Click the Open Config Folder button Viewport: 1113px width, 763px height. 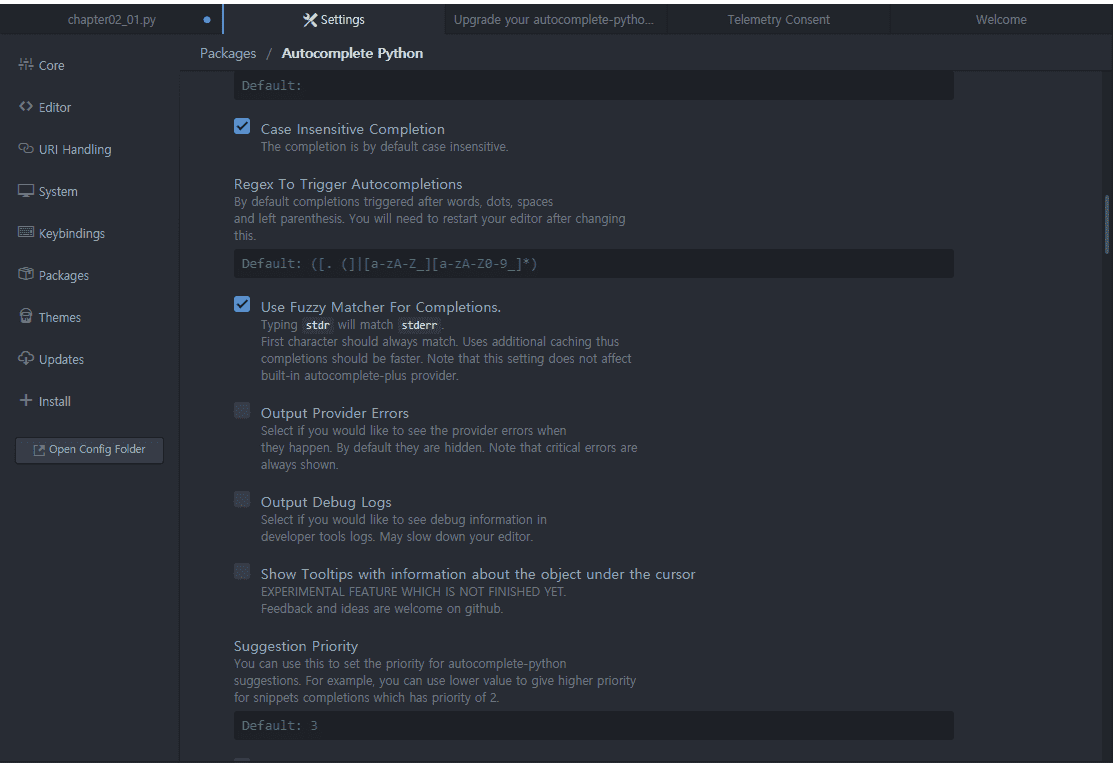tap(89, 450)
